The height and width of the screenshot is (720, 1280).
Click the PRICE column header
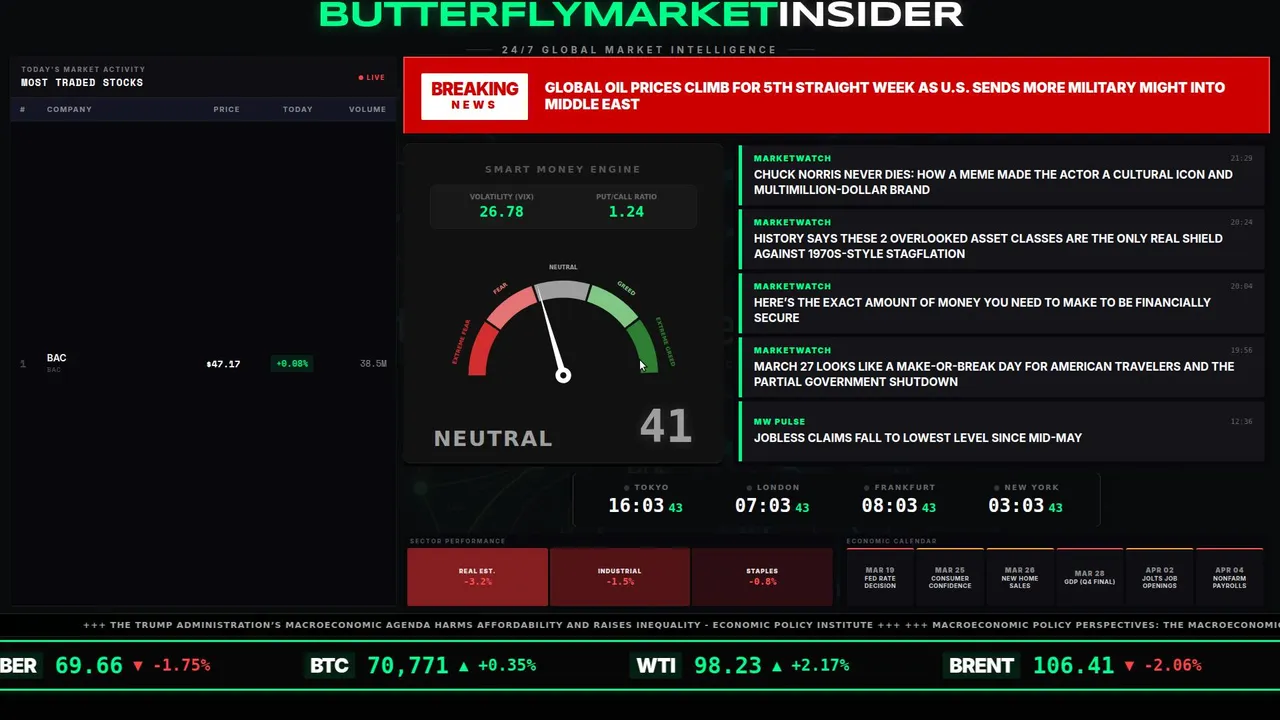[x=226, y=109]
